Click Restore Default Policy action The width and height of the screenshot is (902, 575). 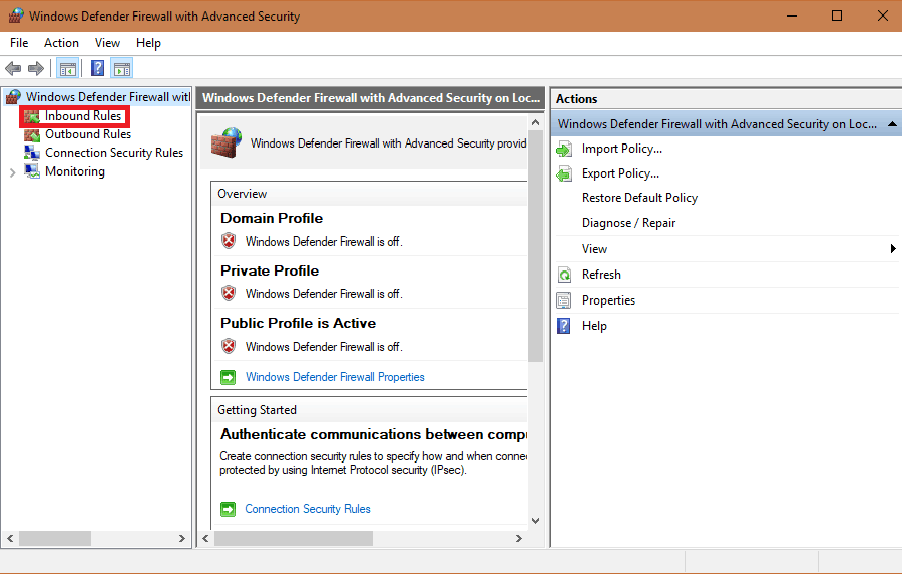[640, 198]
